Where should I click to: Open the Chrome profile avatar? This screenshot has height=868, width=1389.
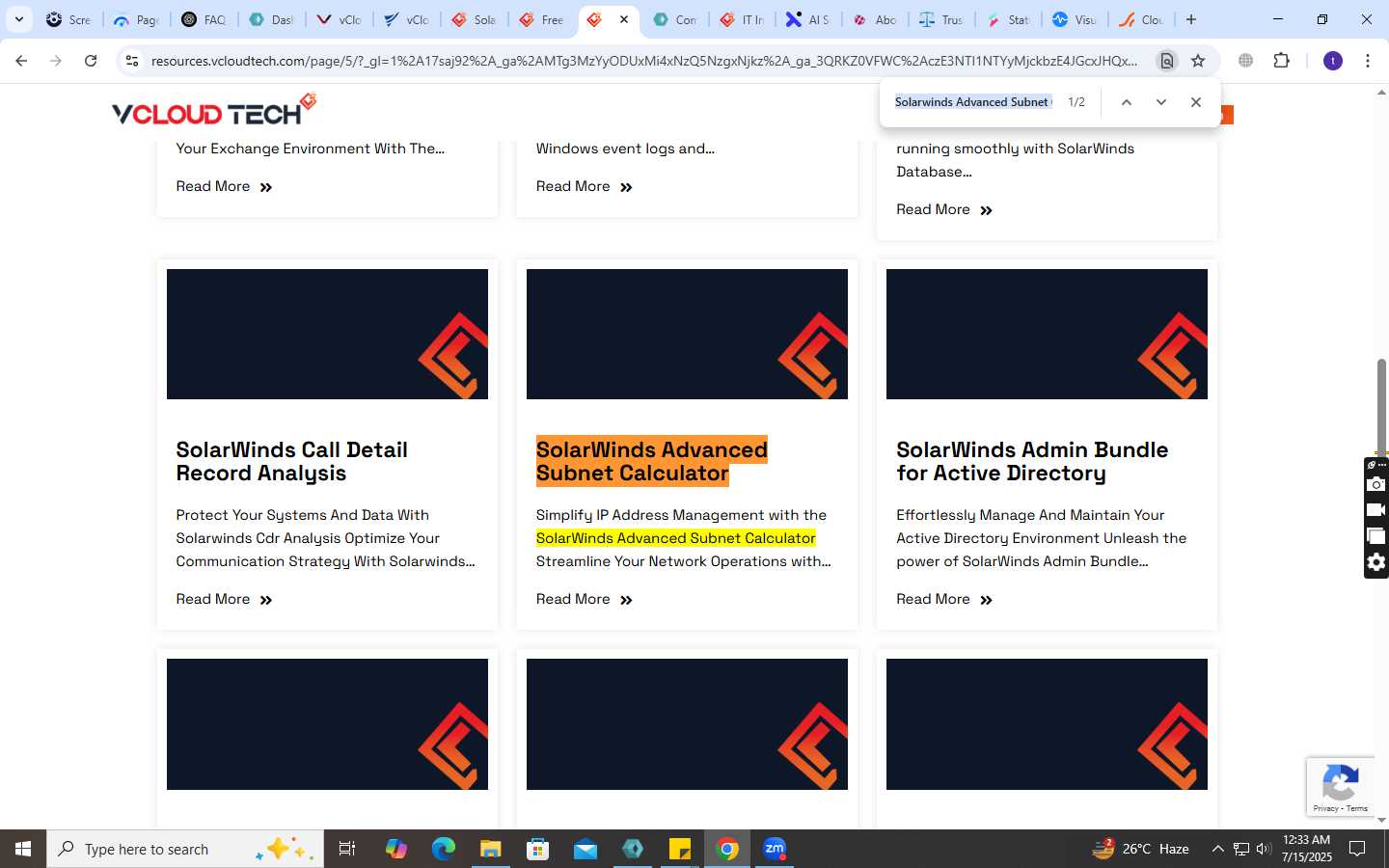click(x=1333, y=61)
